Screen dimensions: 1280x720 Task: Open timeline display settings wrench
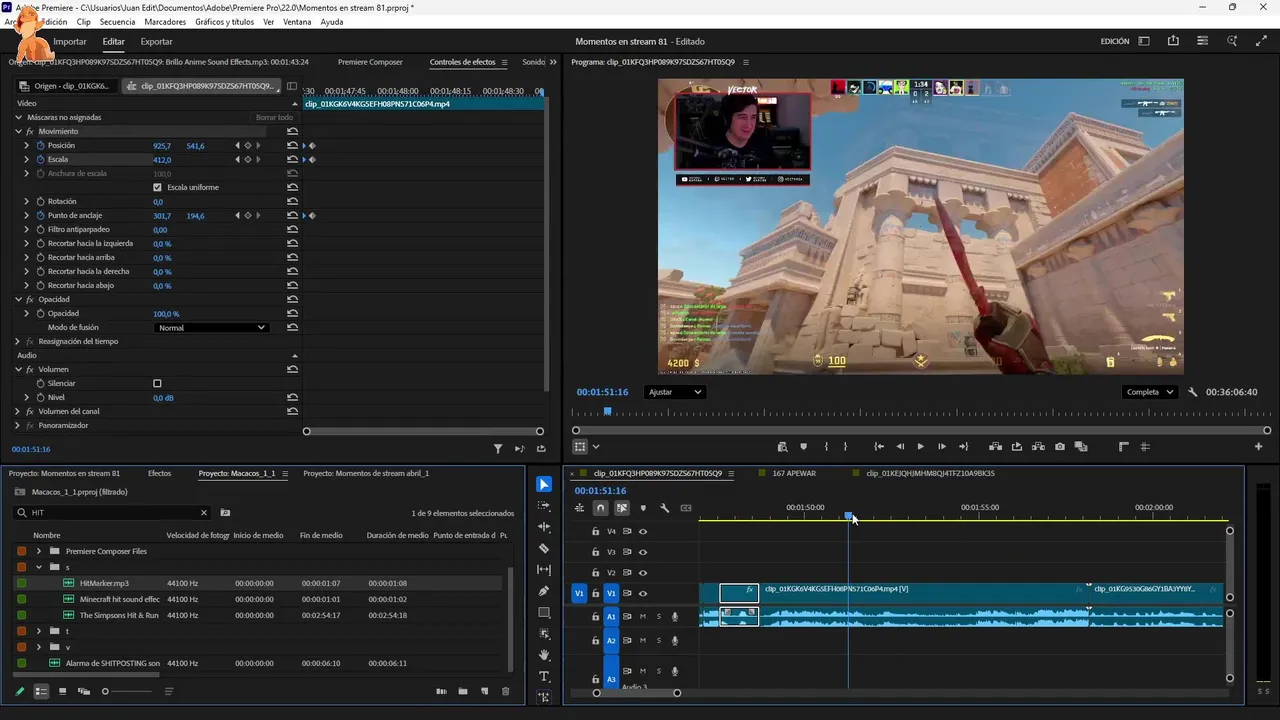(x=664, y=508)
